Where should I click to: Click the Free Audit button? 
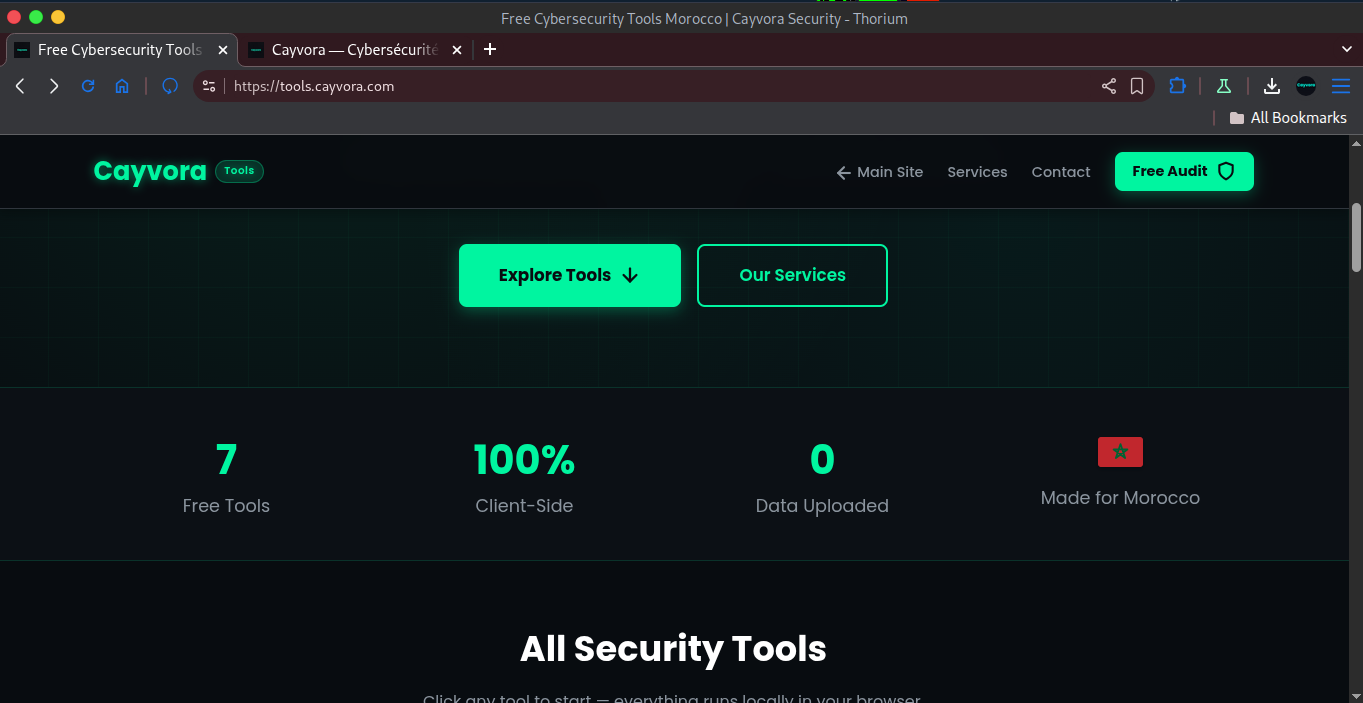tap(1184, 171)
